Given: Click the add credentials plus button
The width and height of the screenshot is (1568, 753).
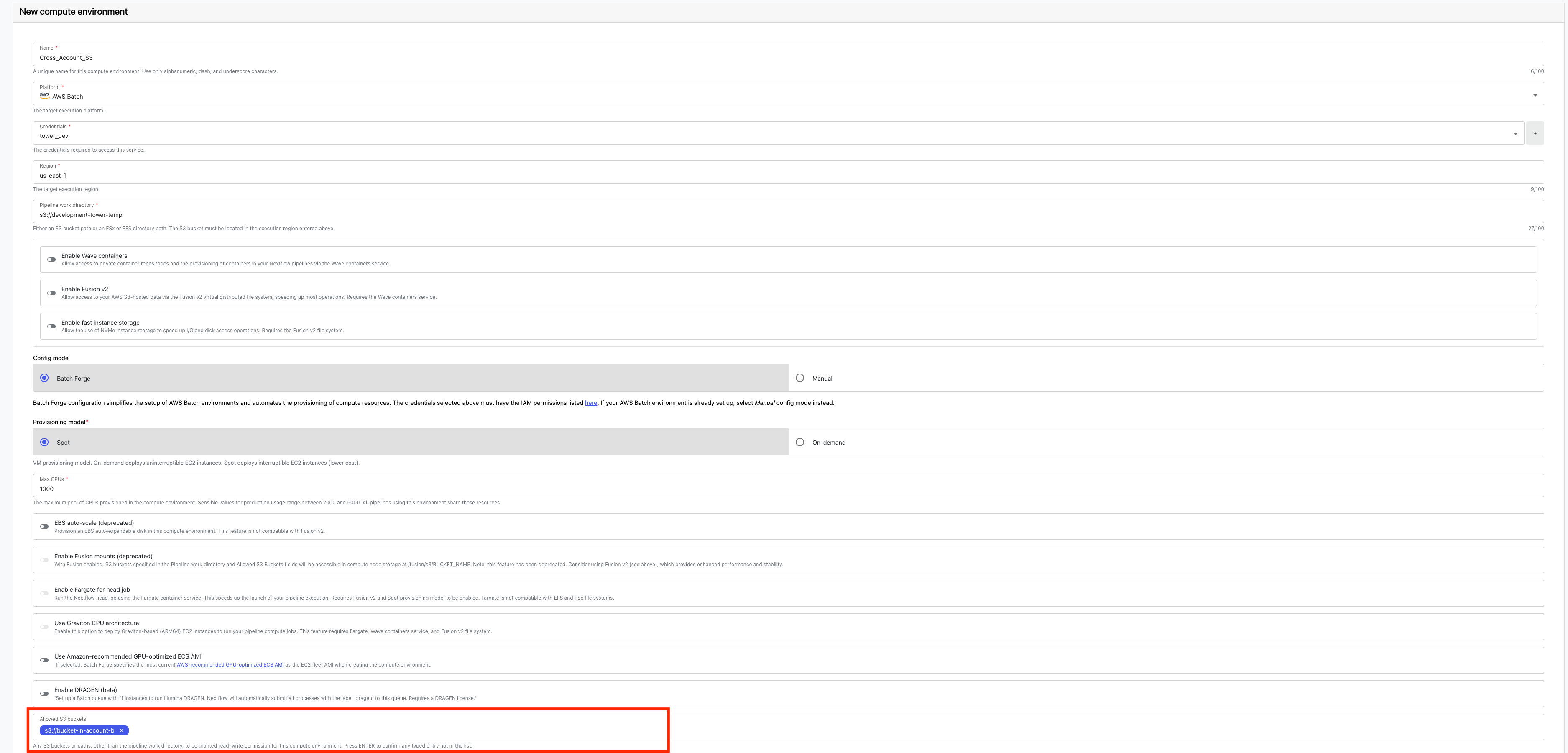Looking at the screenshot, I should [x=1535, y=133].
